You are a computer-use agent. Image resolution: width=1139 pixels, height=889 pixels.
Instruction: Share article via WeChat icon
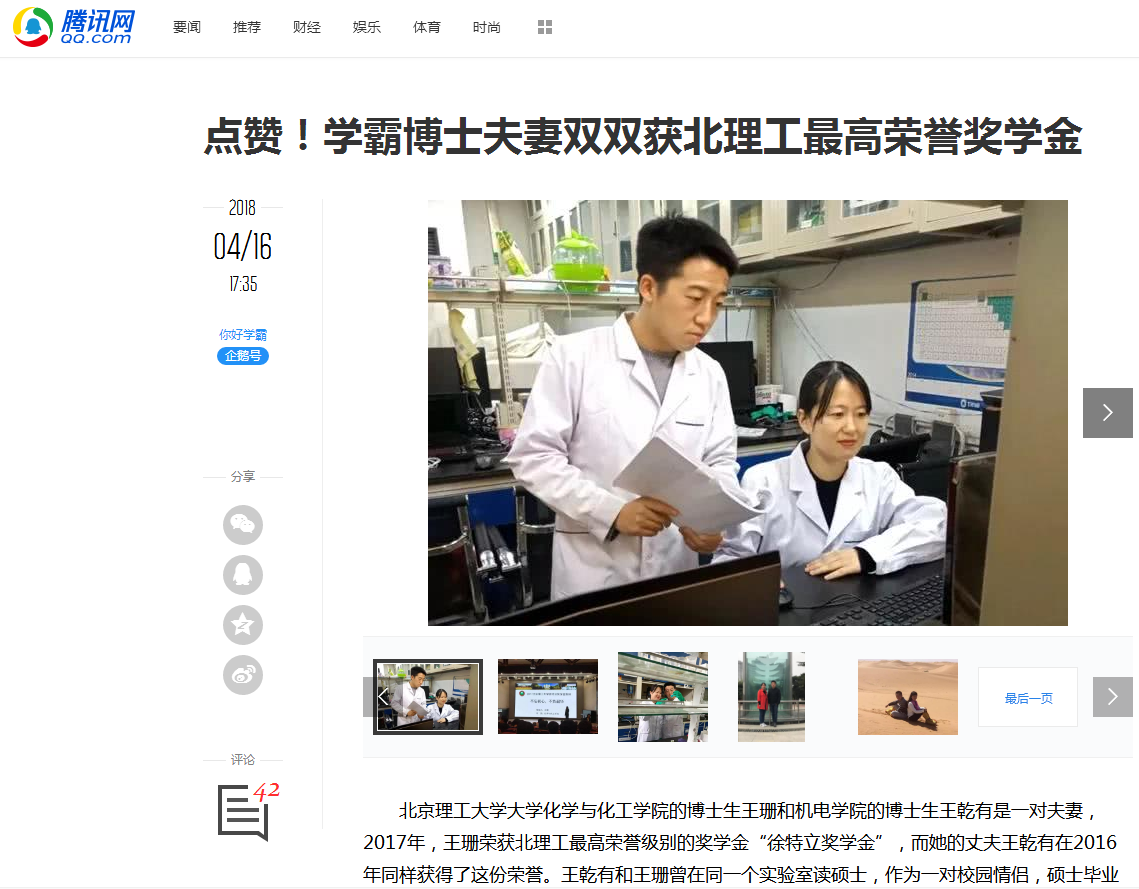(243, 525)
